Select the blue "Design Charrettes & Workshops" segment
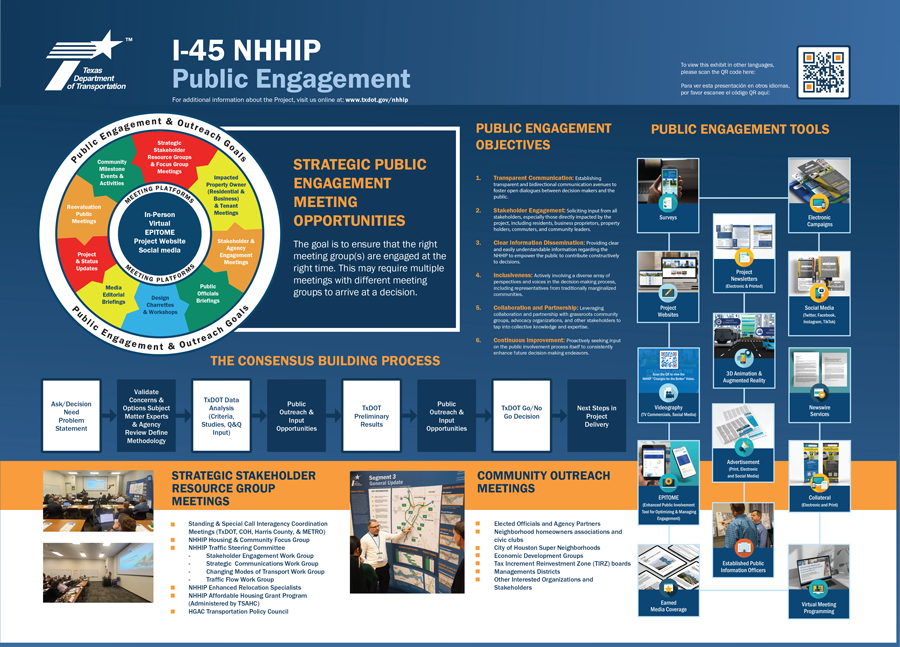 tap(160, 305)
